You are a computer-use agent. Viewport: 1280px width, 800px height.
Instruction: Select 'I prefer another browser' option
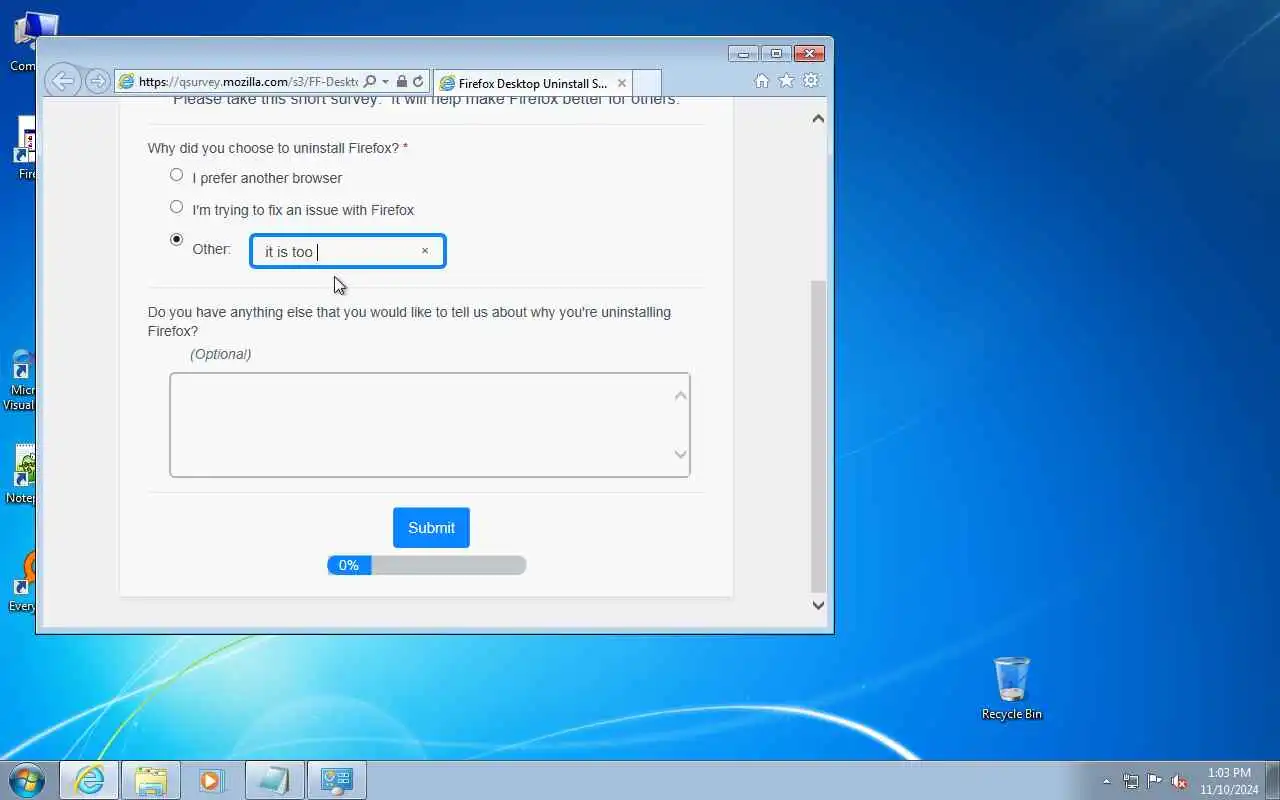click(177, 175)
